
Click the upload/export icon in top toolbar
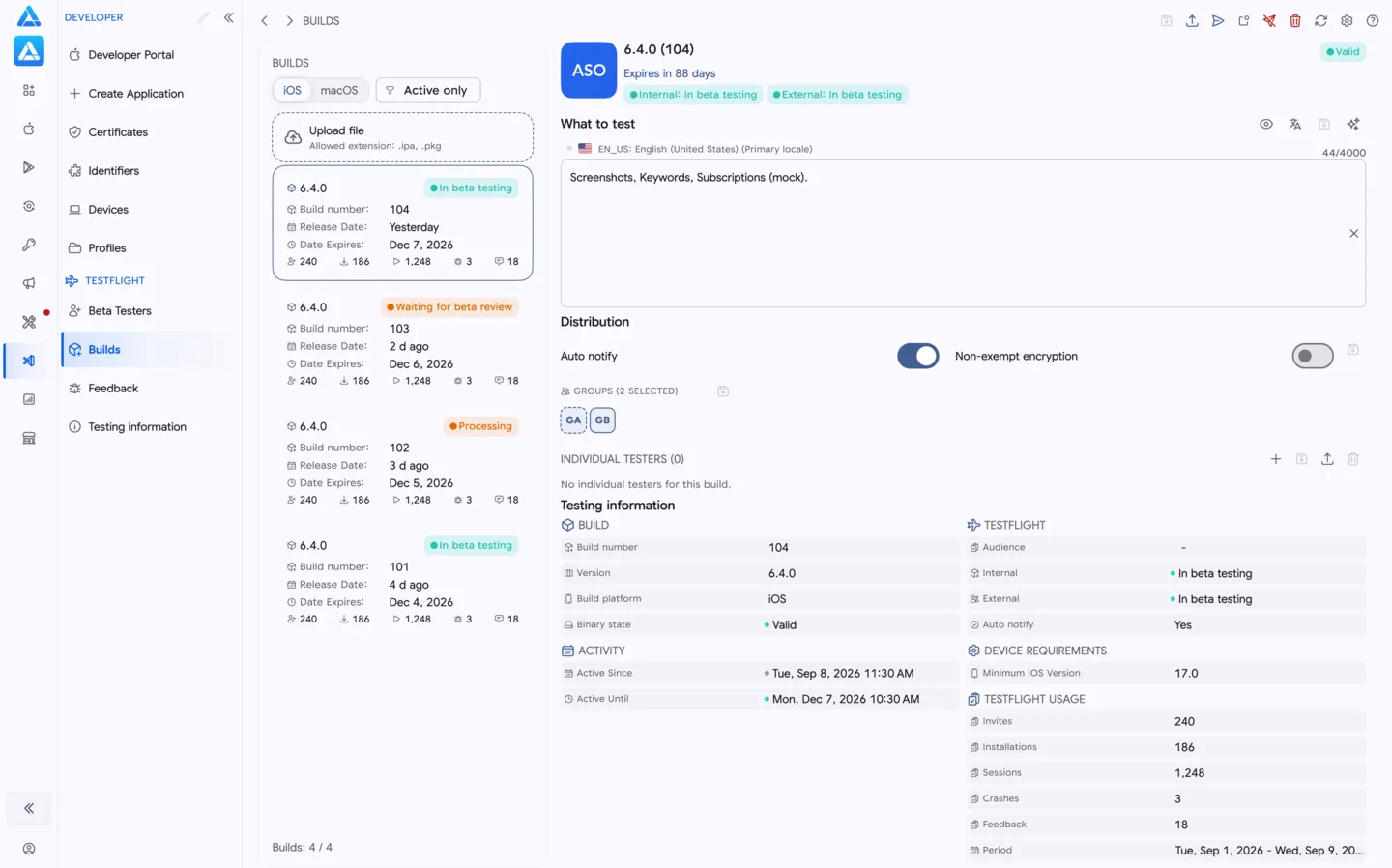click(1192, 21)
